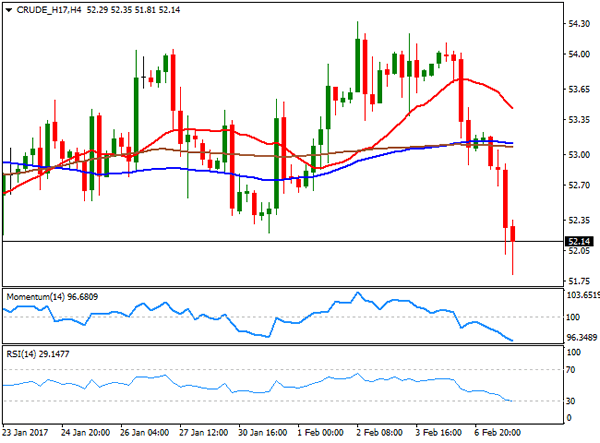Click the 24 Jan 20:00 time label
This screenshot has height=443, width=600.
[x=85, y=433]
